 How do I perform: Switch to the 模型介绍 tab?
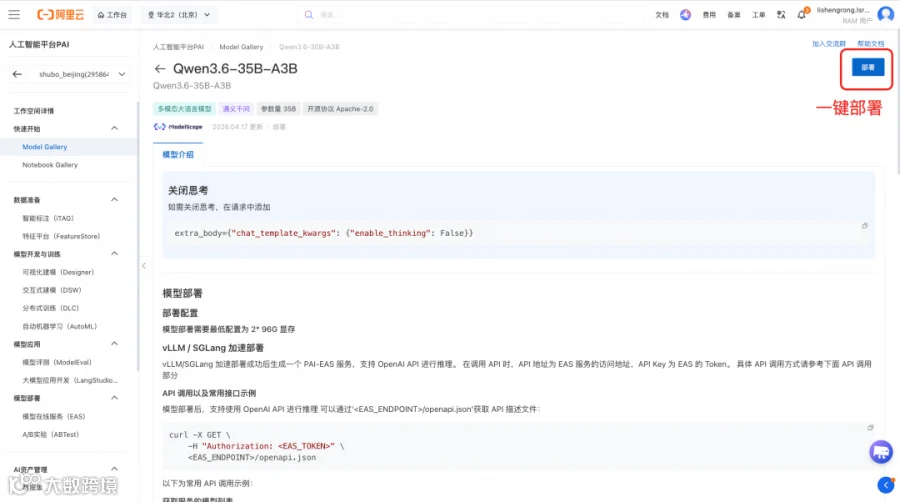click(x=178, y=154)
